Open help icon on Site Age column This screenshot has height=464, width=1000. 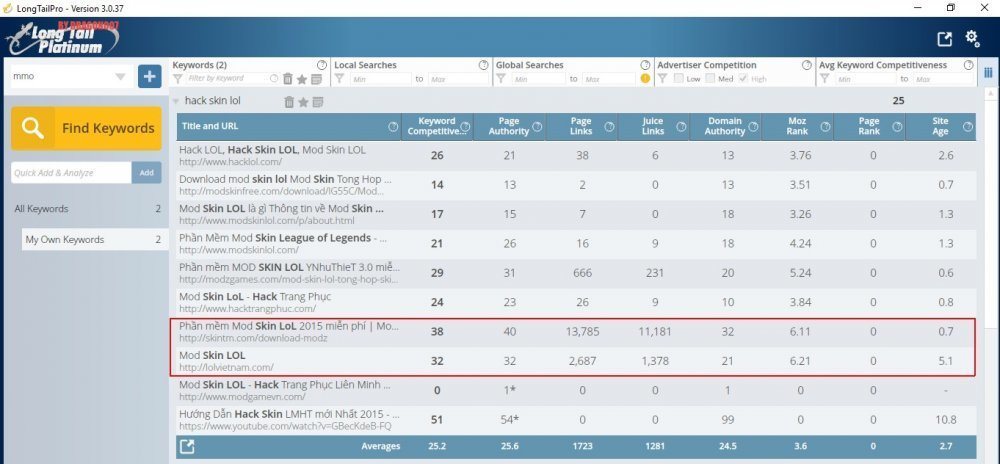pos(969,127)
